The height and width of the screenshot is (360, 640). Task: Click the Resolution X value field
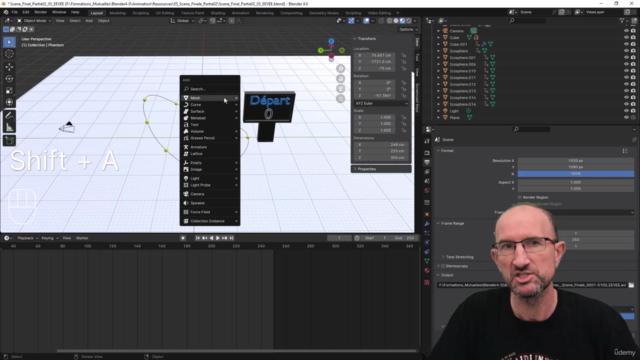(576, 160)
